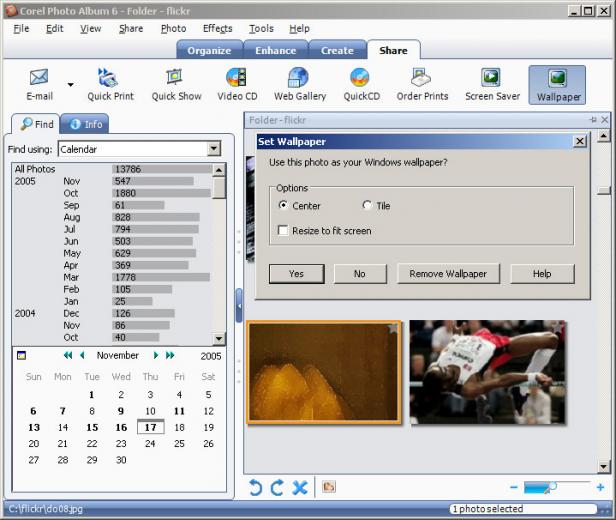Screen dimensions: 616x520
Task: Select 2004 Dec row with 126 photos
Action: coord(112,313)
